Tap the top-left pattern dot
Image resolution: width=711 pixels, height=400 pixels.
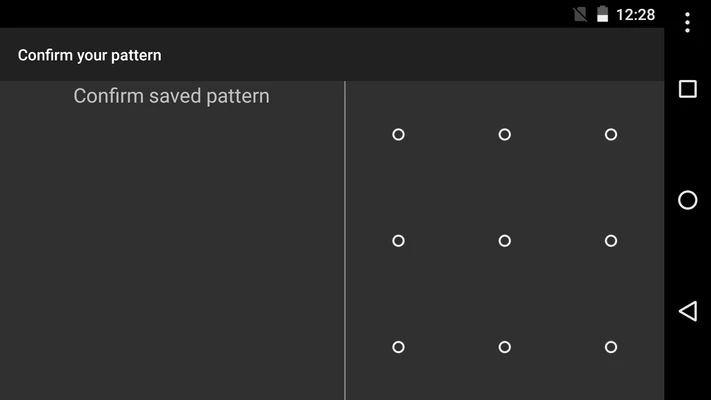(x=398, y=134)
